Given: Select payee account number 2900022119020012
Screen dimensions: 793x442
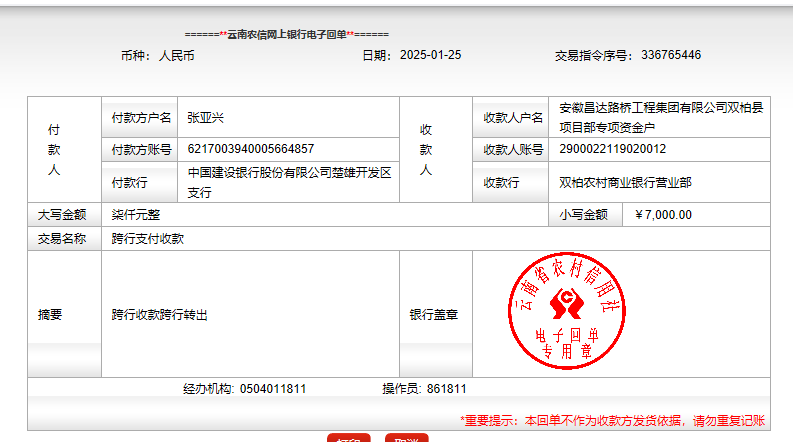Looking at the screenshot, I should point(612,149).
